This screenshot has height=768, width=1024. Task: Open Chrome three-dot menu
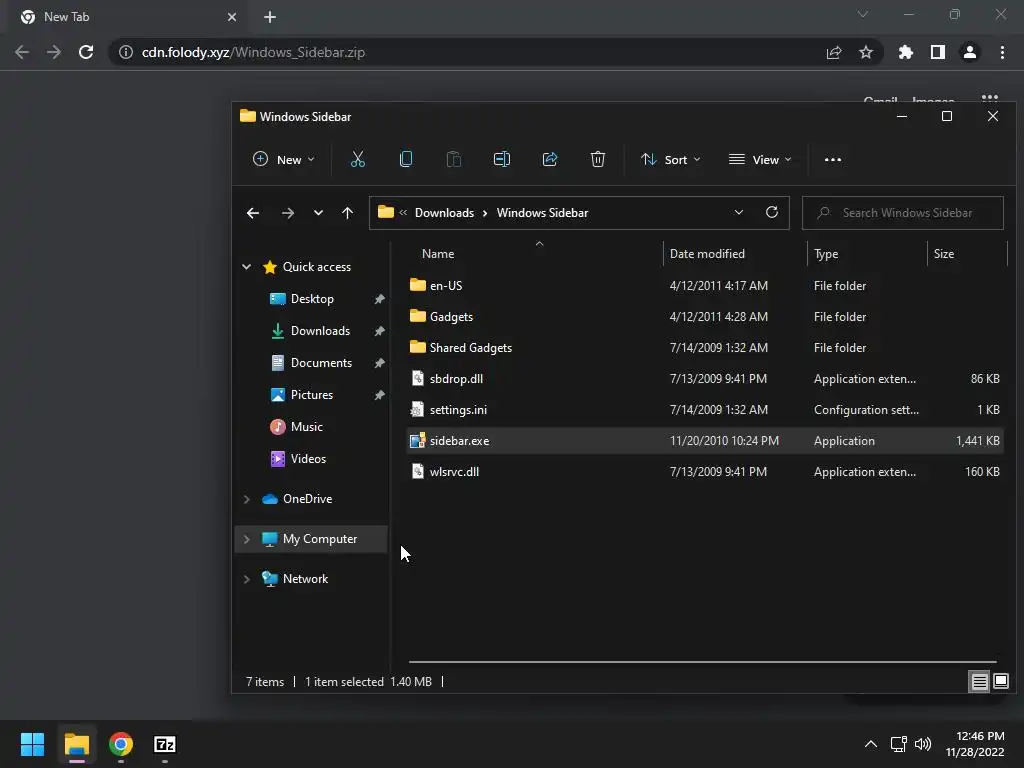(x=1002, y=52)
